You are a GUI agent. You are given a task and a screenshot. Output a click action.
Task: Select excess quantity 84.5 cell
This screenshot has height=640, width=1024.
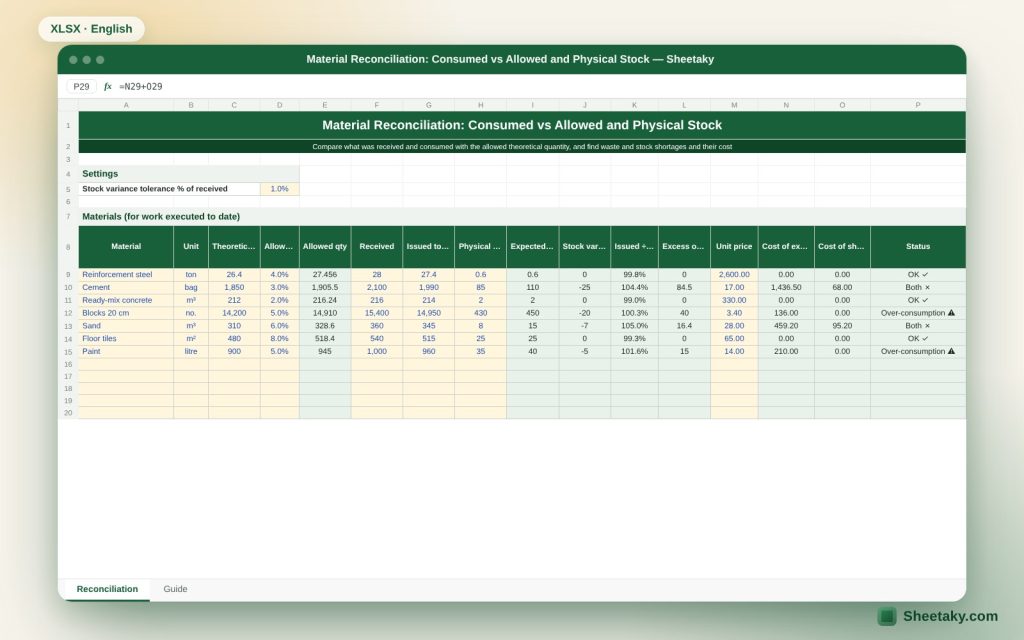coord(684,287)
